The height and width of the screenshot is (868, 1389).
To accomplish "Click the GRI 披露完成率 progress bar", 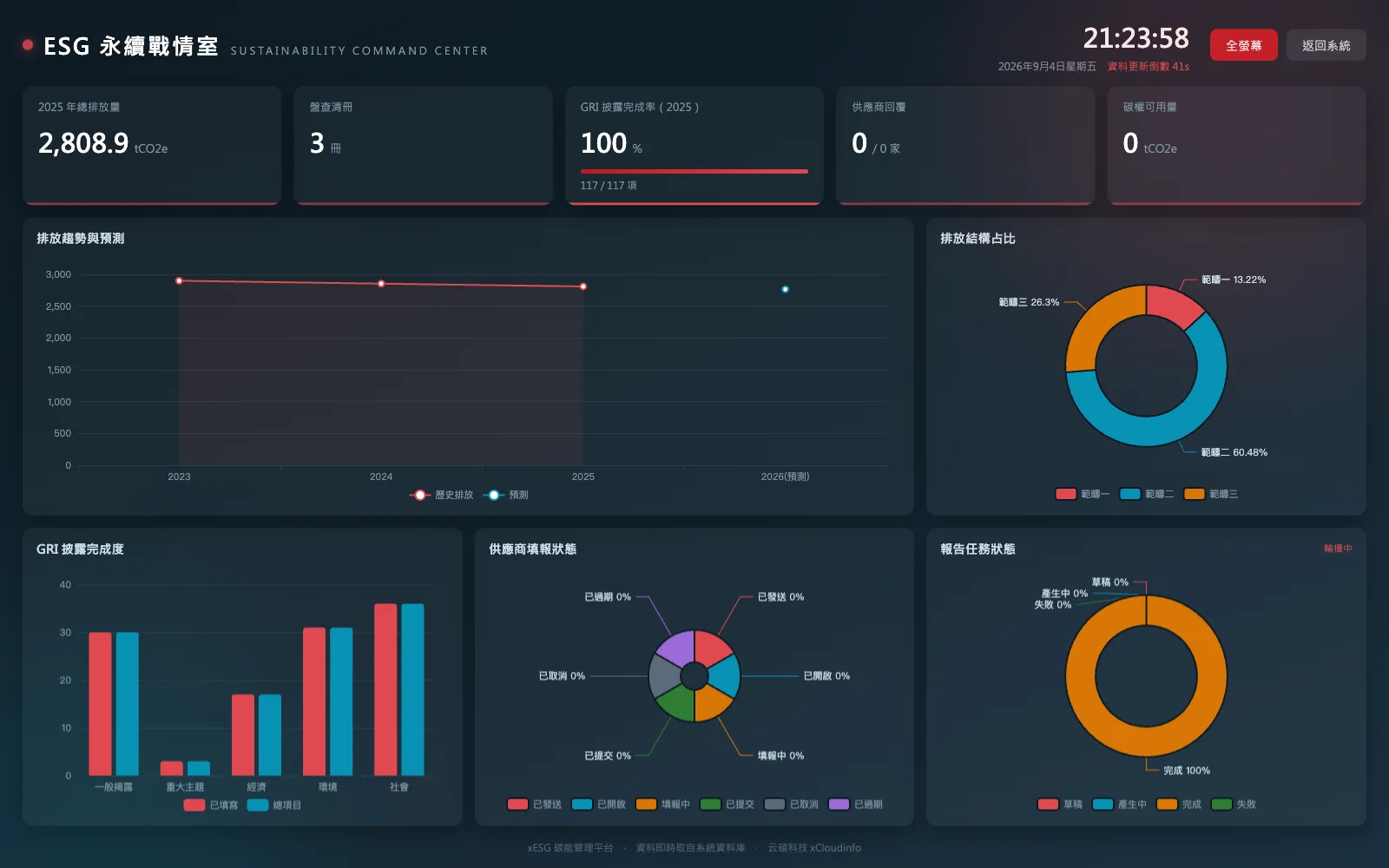I will [x=694, y=172].
